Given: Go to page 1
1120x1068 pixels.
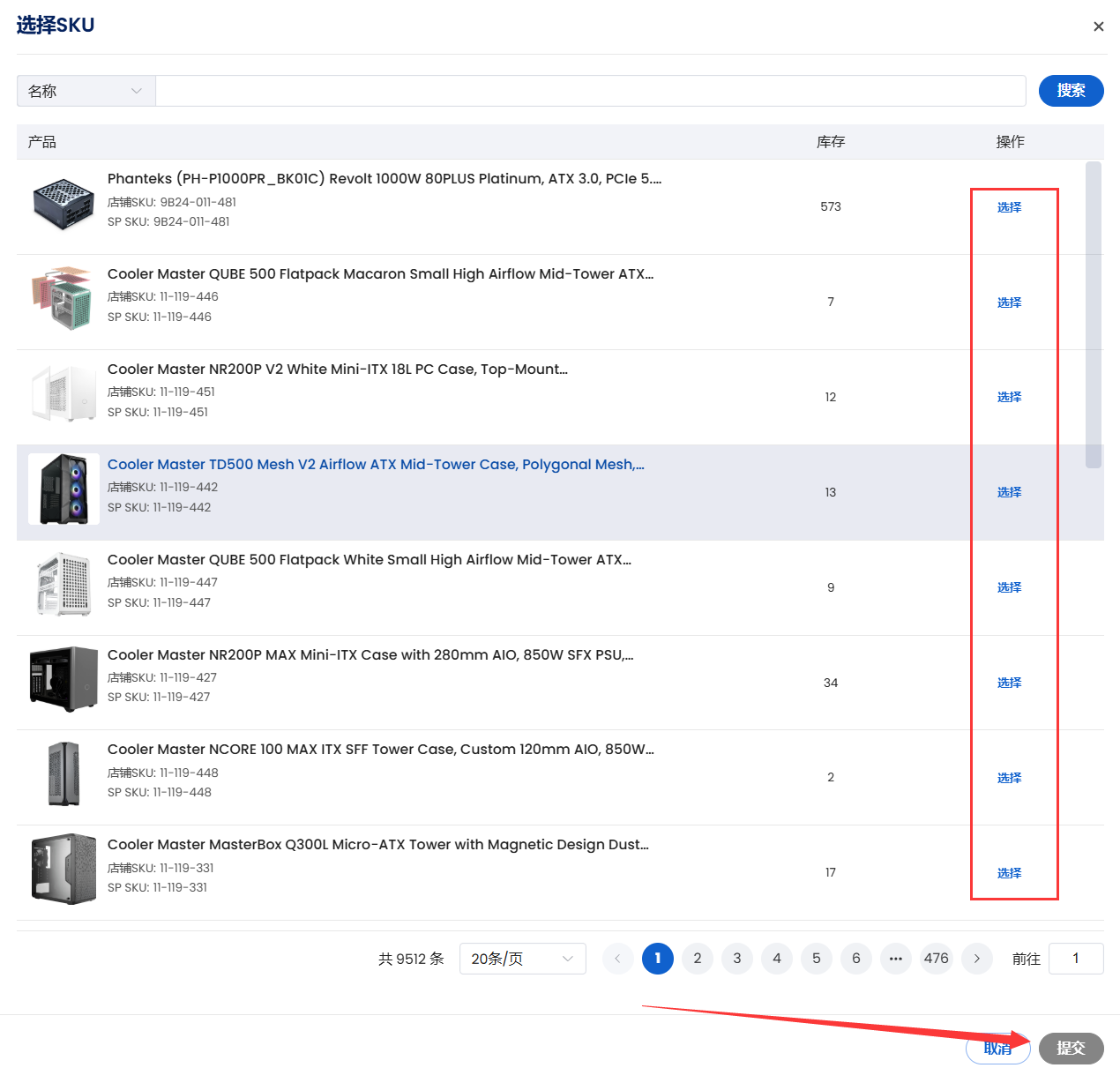Looking at the screenshot, I should (x=658, y=959).
